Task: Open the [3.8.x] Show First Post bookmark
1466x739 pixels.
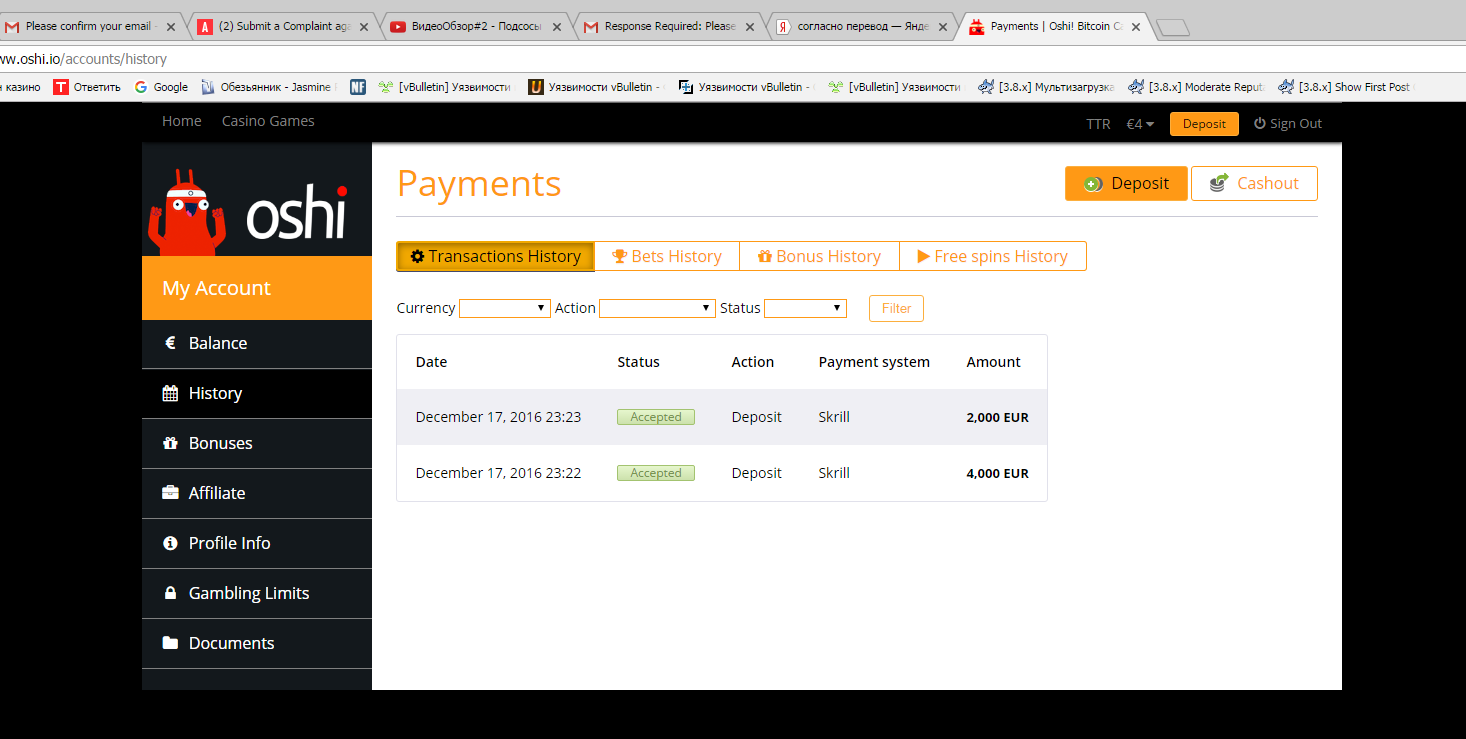Action: coord(1345,87)
